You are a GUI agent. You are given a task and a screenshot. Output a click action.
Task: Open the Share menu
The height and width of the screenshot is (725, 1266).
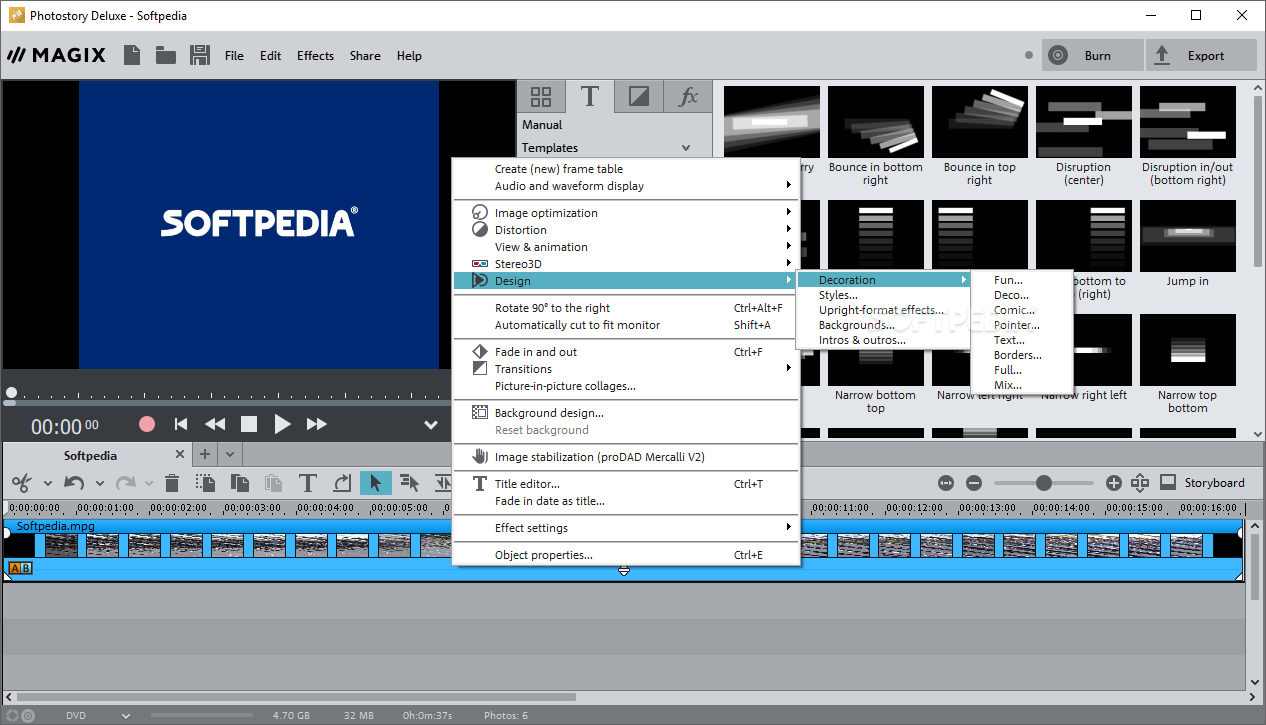365,56
